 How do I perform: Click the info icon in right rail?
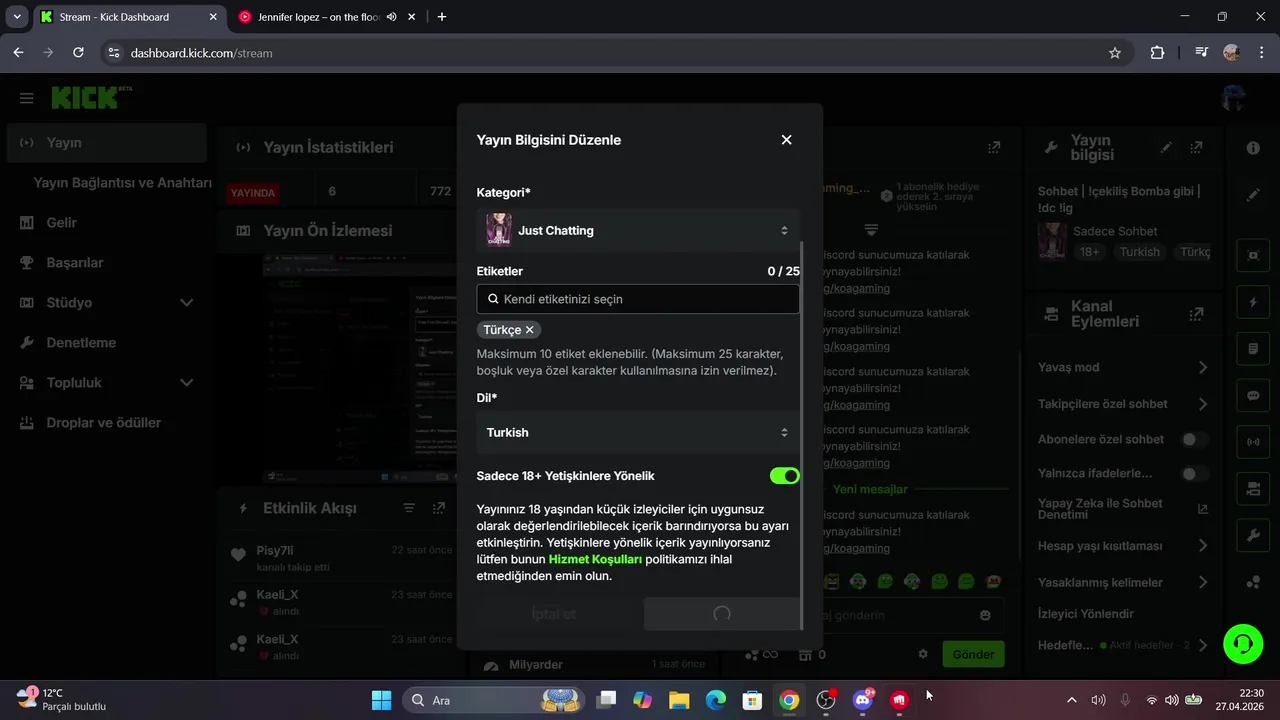pyautogui.click(x=1253, y=148)
